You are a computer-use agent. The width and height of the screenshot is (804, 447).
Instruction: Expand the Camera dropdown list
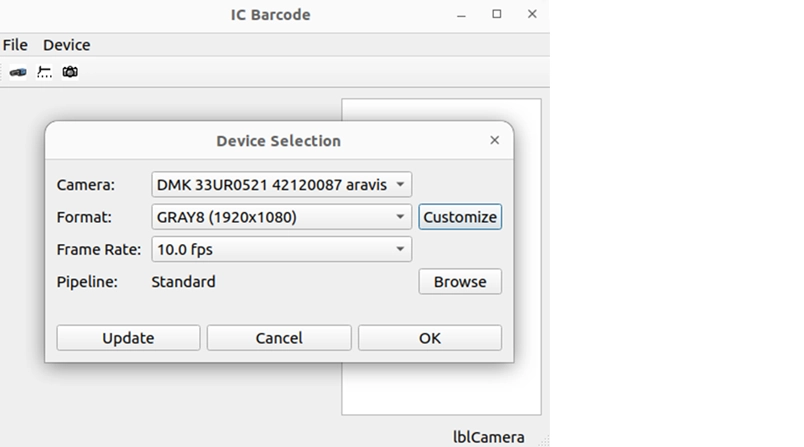(x=281, y=185)
